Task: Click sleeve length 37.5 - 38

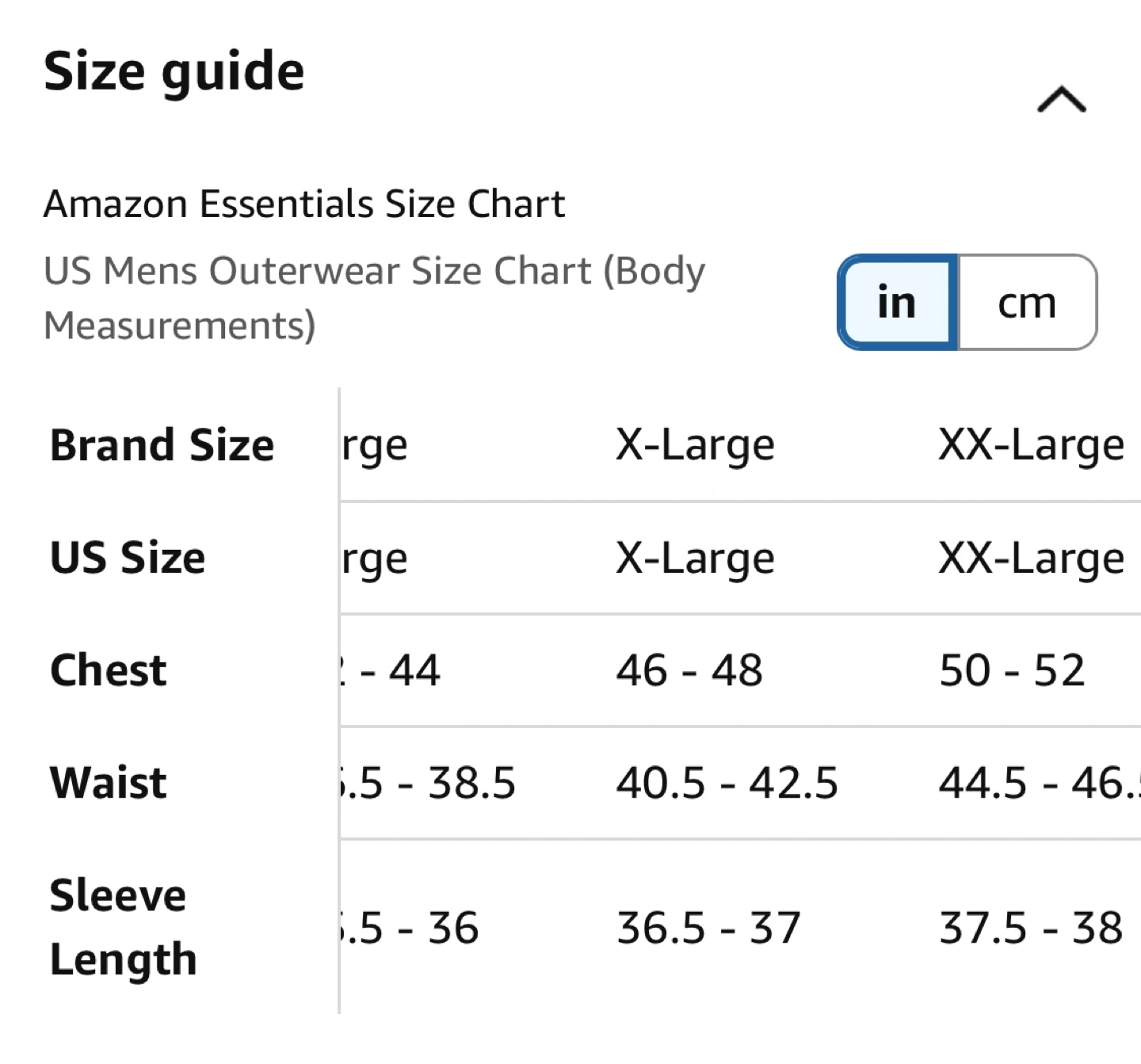Action: point(1030,927)
